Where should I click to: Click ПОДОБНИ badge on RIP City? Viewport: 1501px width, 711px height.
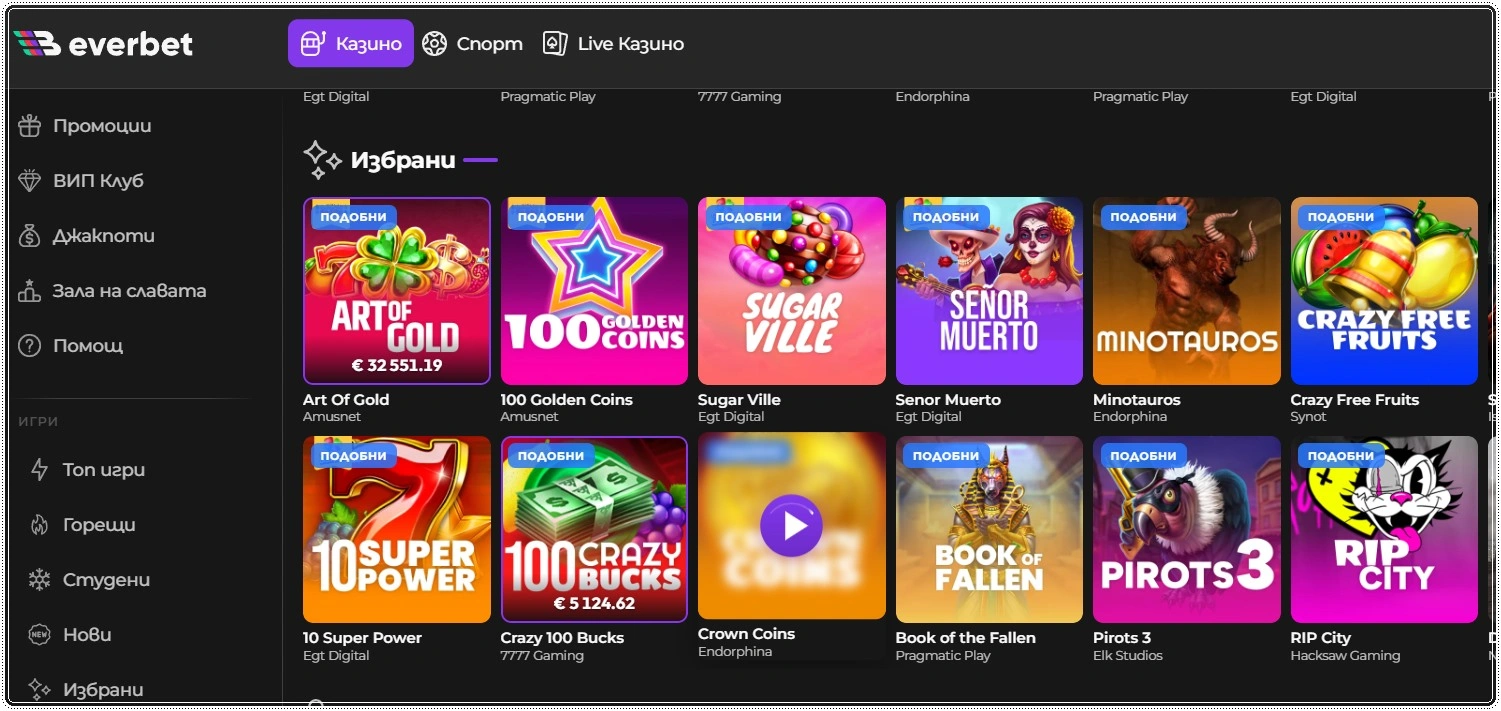click(1341, 456)
